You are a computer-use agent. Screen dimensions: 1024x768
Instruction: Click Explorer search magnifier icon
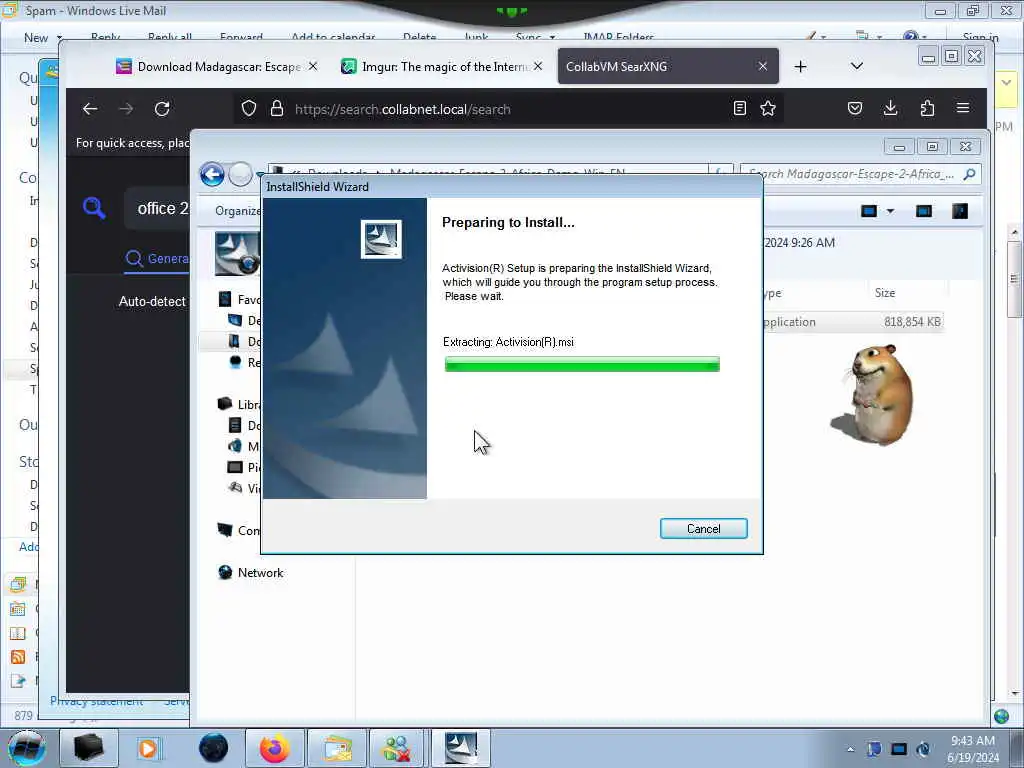tap(969, 174)
